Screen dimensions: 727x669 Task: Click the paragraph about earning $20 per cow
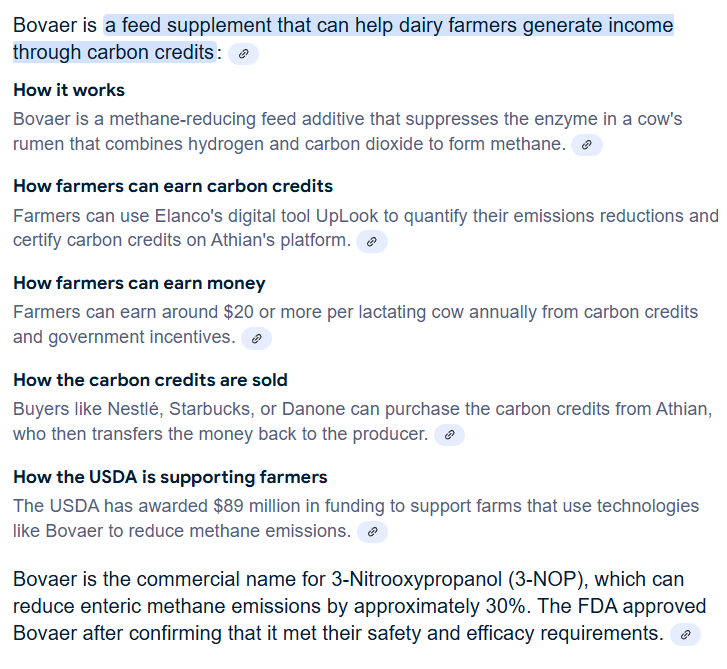tap(355, 324)
